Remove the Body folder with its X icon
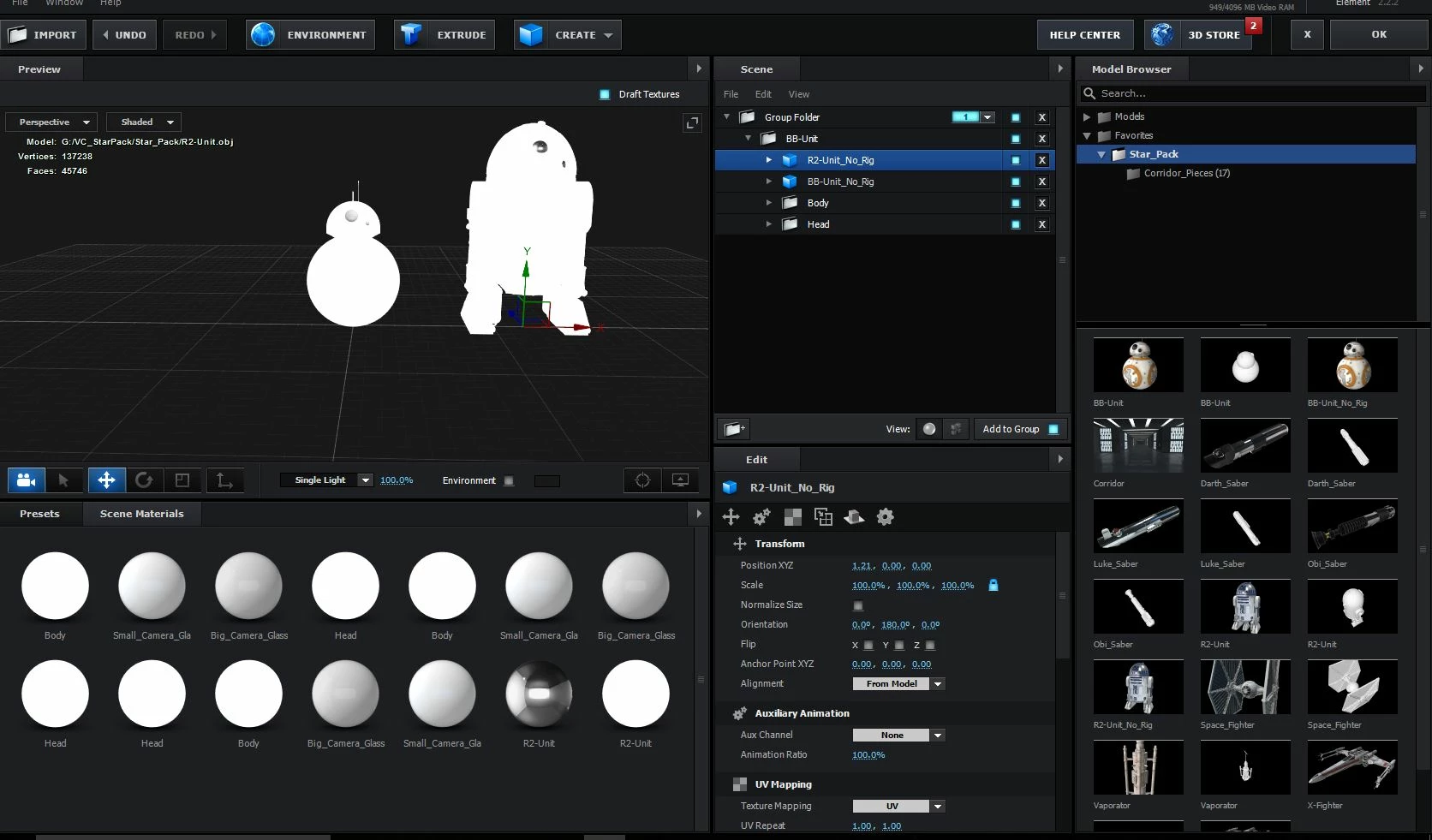The image size is (1432, 840). [1042, 203]
